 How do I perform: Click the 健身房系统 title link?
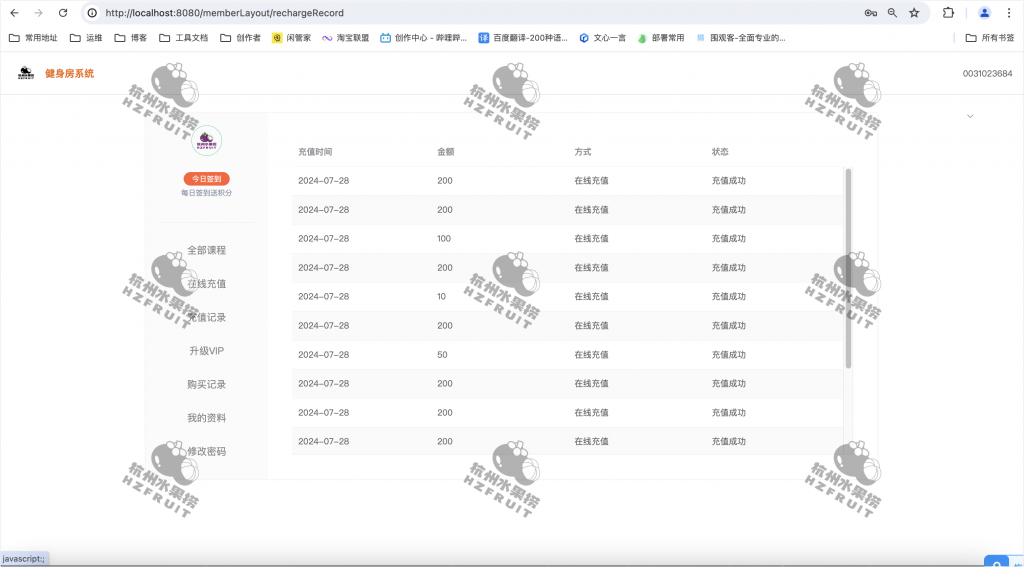[69, 73]
